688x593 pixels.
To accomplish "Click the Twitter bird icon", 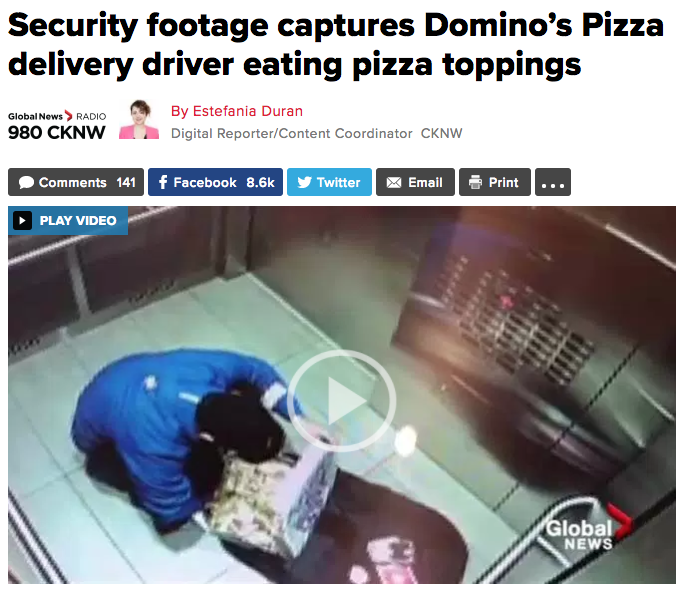I will pyautogui.click(x=304, y=182).
